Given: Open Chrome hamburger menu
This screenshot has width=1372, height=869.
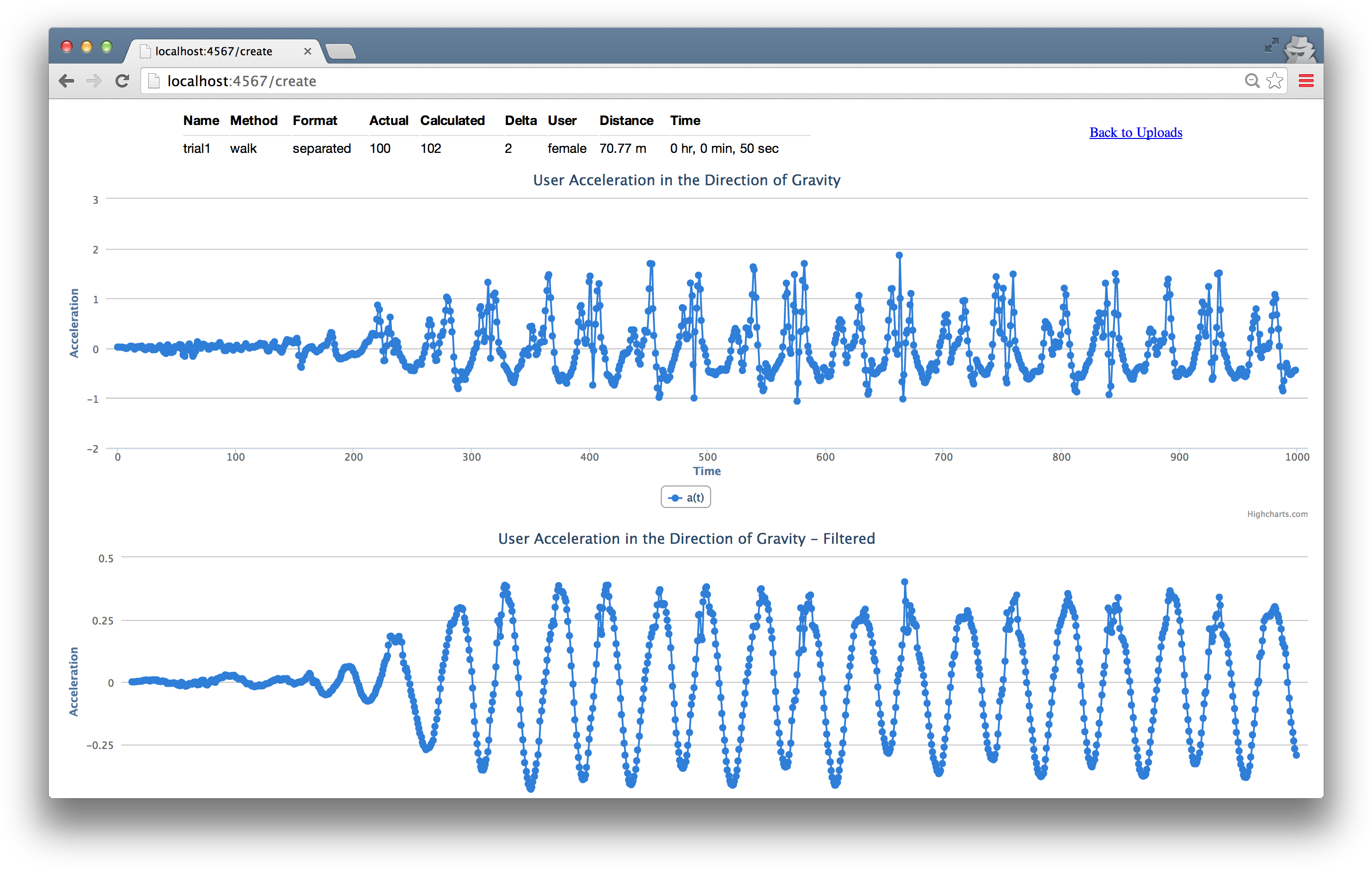Looking at the screenshot, I should (x=1306, y=81).
